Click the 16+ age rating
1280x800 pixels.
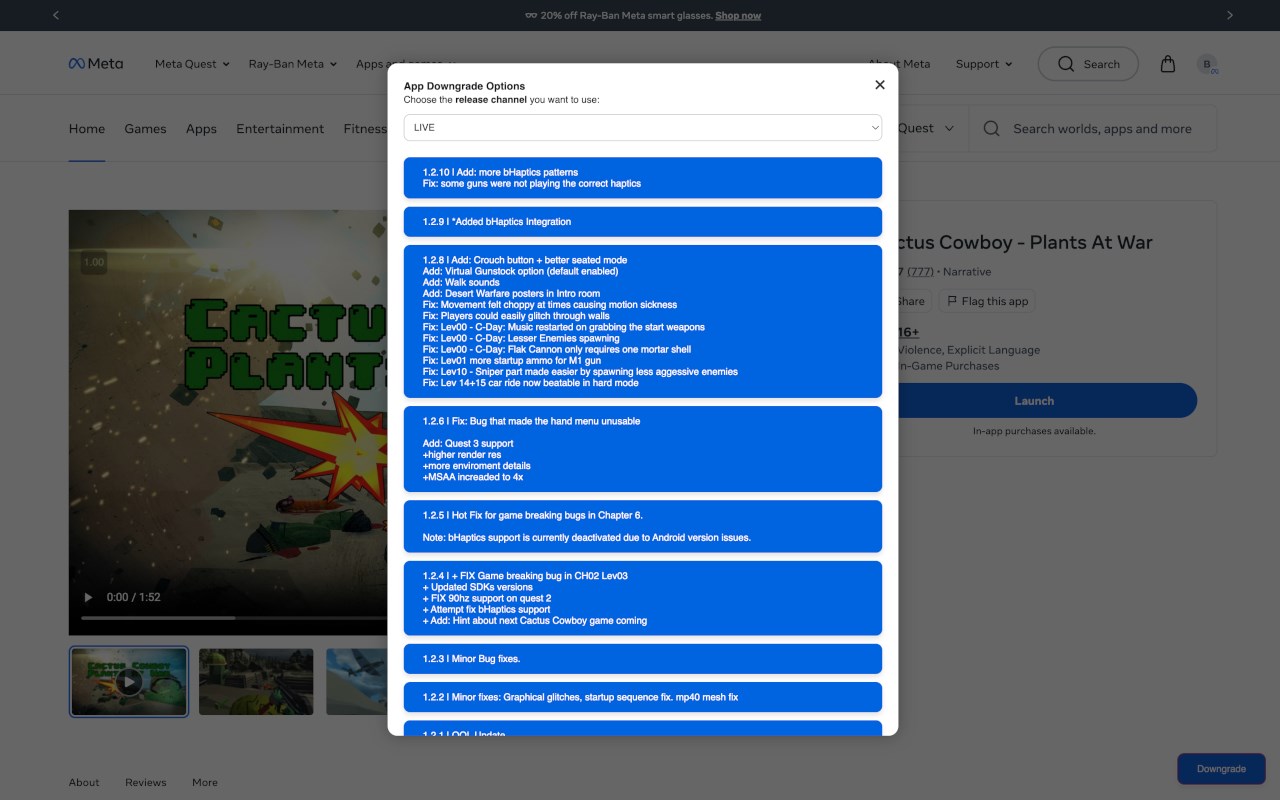(x=908, y=333)
